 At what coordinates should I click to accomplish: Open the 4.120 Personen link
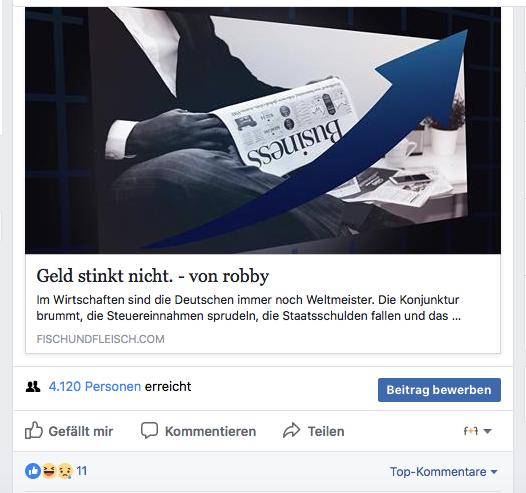coord(95,387)
